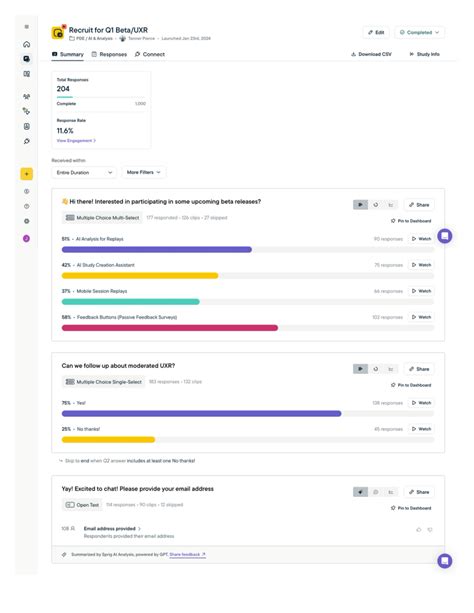Screen dimensions: 474x613
Task: Click the Download CSV button
Action: click(371, 54)
